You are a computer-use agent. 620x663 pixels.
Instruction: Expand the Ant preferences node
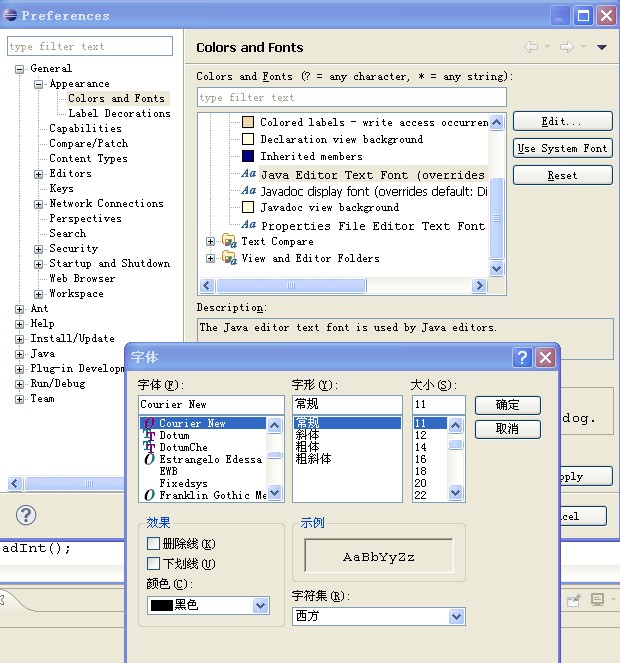click(x=19, y=309)
